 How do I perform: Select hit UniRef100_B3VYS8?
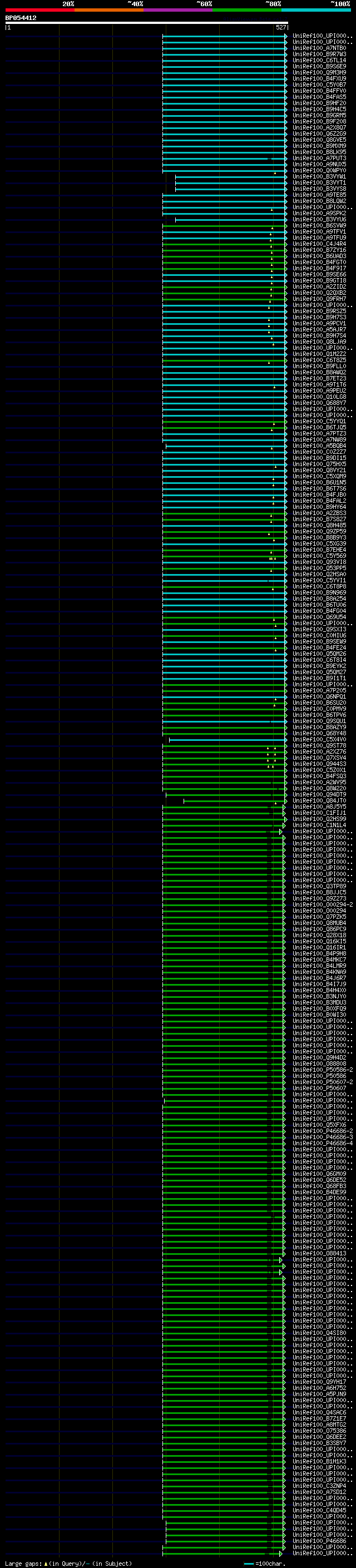point(319,189)
